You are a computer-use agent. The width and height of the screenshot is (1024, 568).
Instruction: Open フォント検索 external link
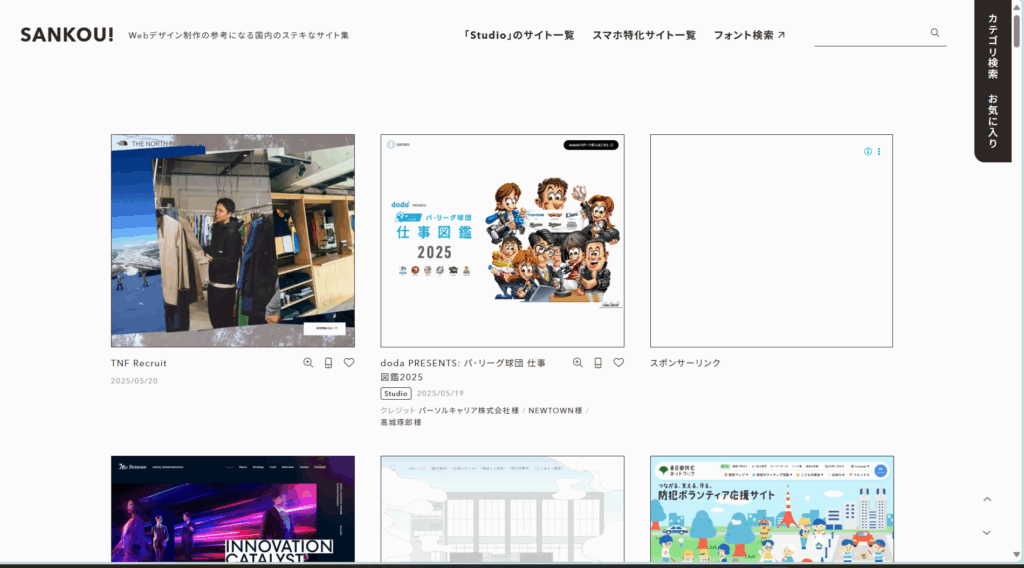[749, 35]
